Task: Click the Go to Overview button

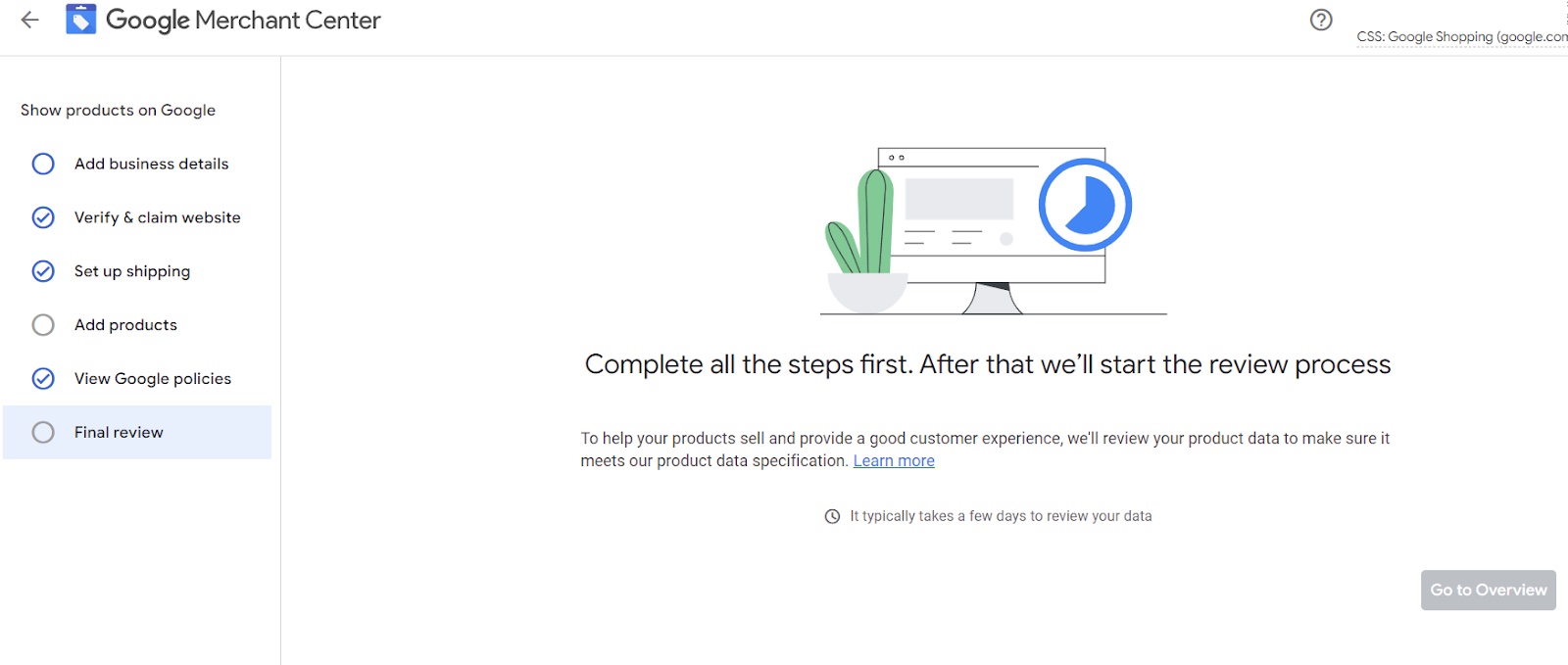Action: (1488, 591)
